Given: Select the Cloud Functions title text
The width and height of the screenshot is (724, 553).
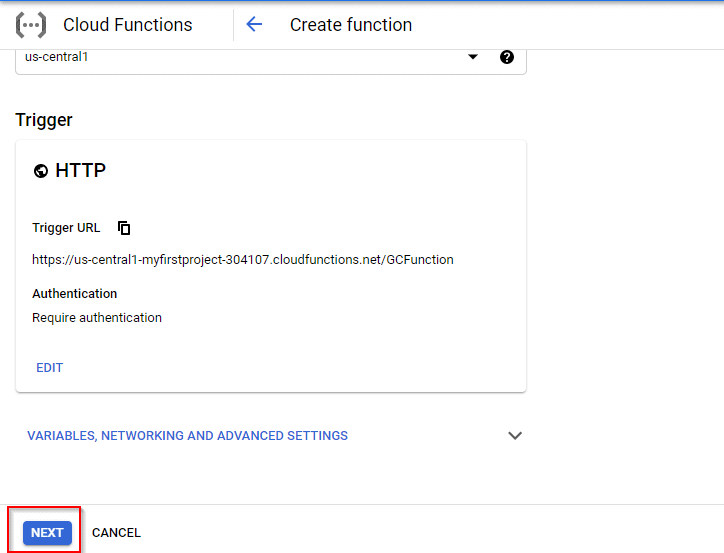Looking at the screenshot, I should pyautogui.click(x=127, y=25).
